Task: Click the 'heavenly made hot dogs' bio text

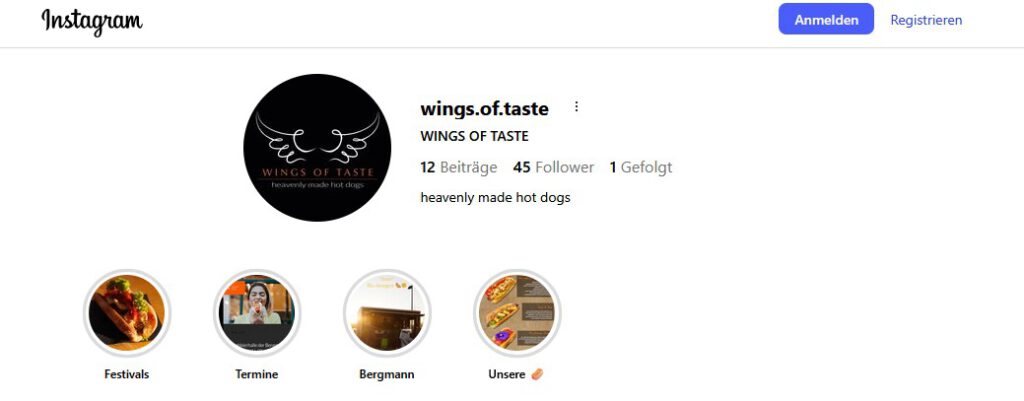Action: point(495,197)
